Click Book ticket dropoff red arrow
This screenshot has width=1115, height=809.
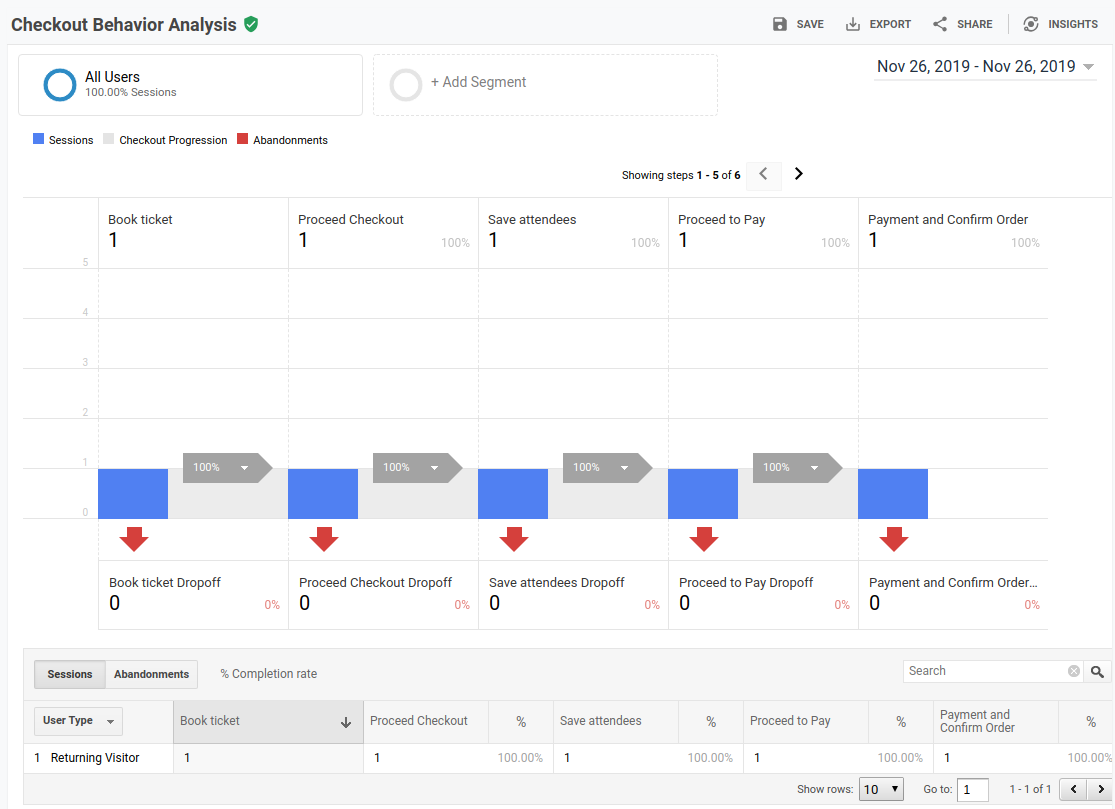(133, 540)
